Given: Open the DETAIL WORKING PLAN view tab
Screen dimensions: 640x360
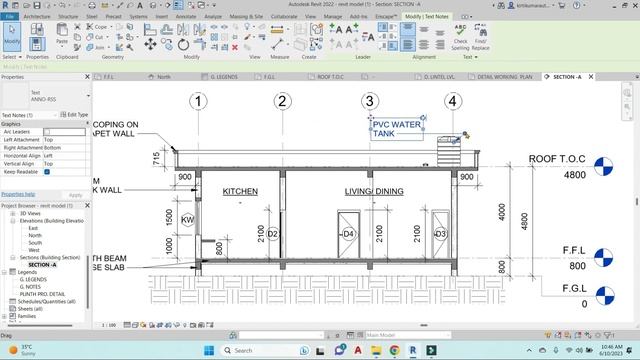Looking at the screenshot, I should coord(504,77).
